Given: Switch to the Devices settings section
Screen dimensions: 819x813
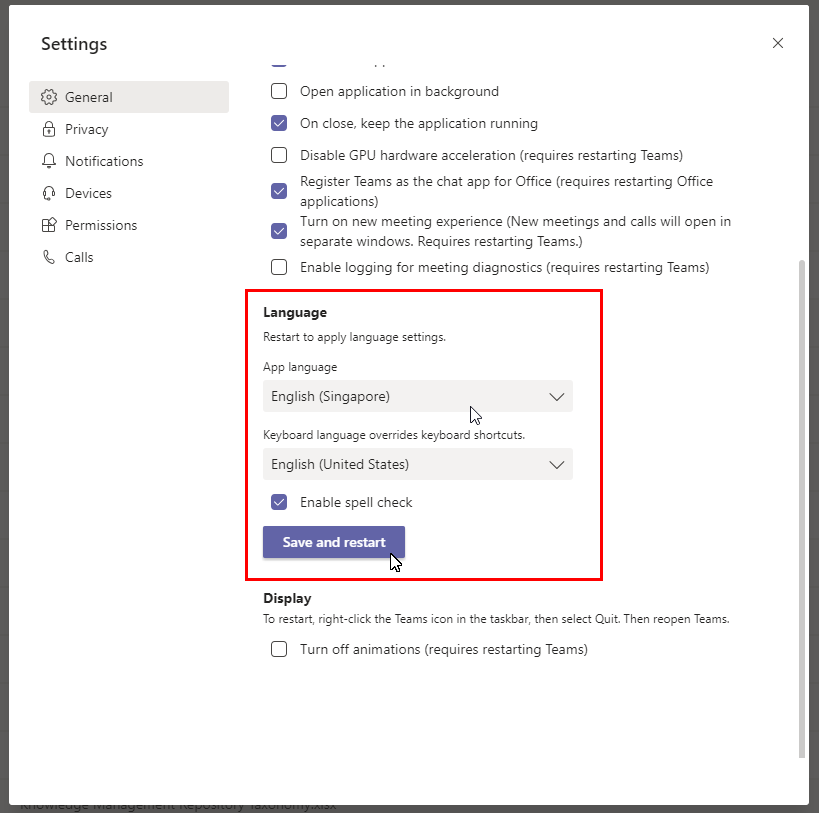Looking at the screenshot, I should 128,193.
